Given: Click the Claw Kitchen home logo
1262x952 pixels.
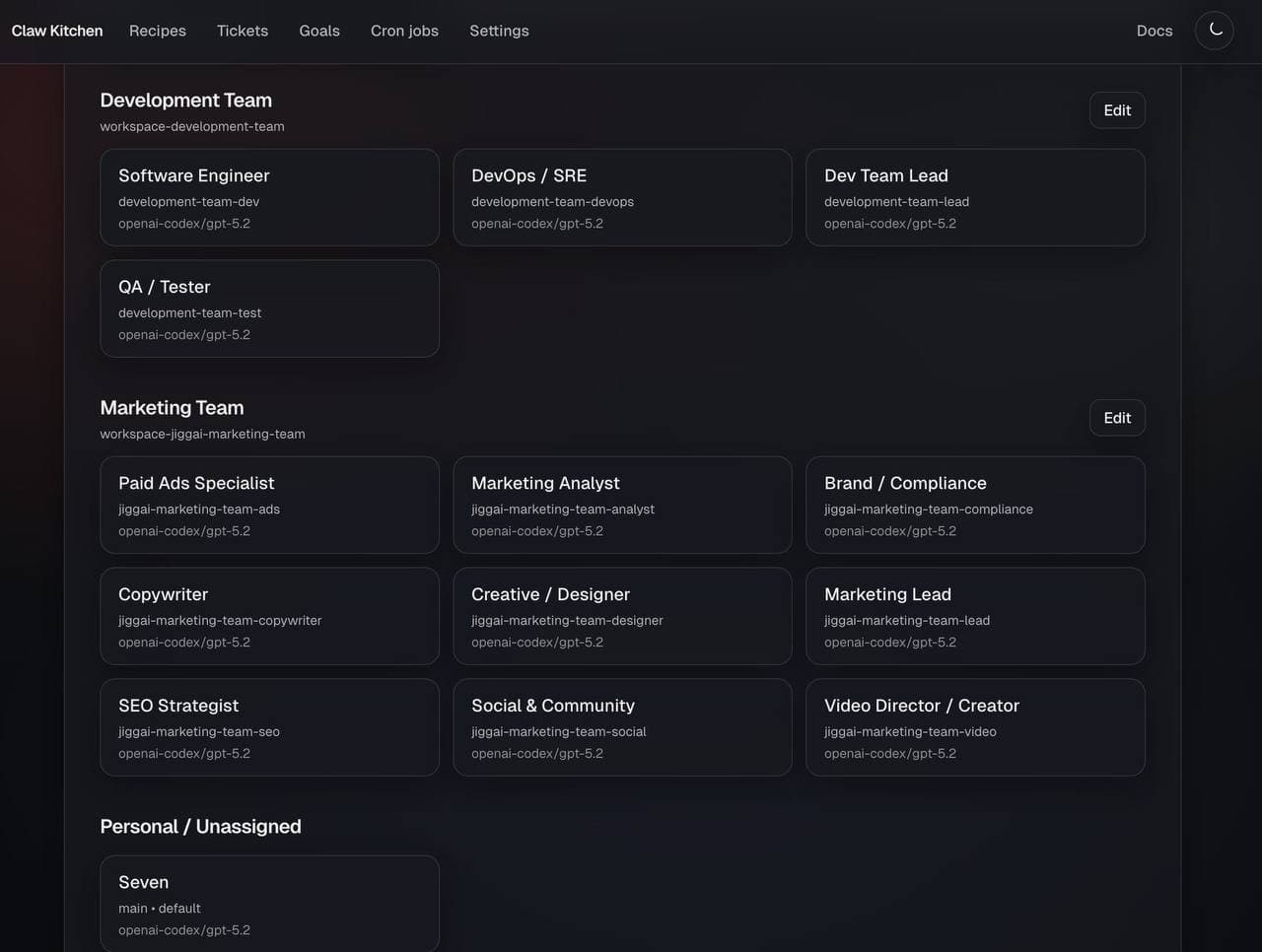Looking at the screenshot, I should point(57,31).
